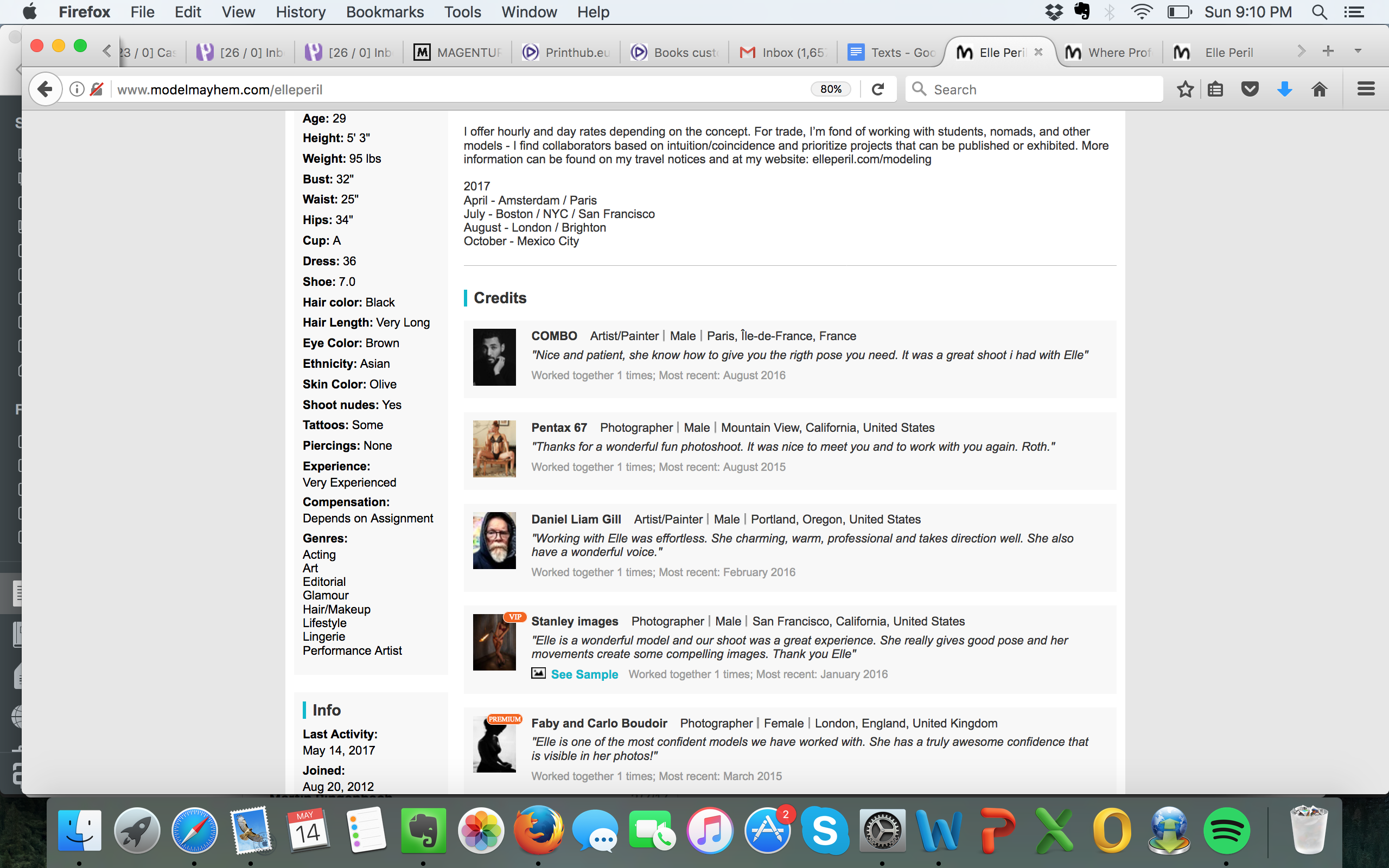This screenshot has height=868, width=1389.
Task: Open Spotlight search in menu bar
Action: click(1319, 12)
